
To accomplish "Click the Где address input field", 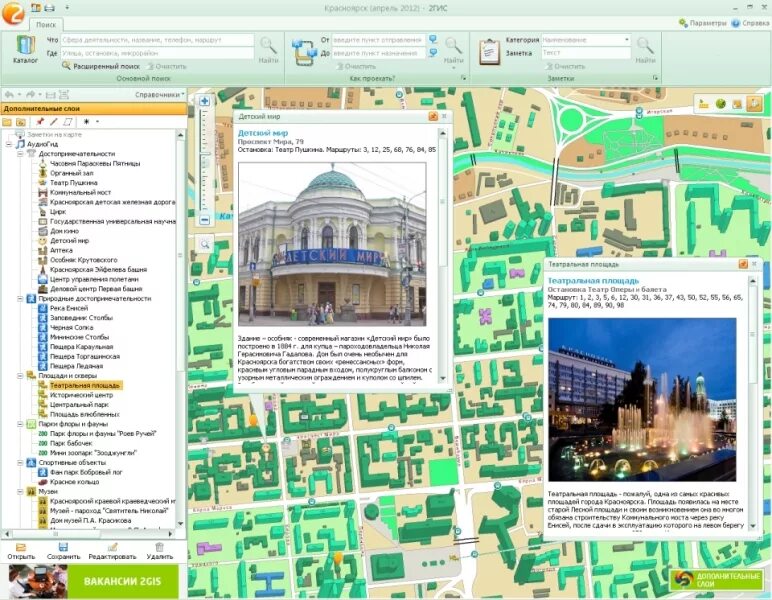I will click(157, 53).
